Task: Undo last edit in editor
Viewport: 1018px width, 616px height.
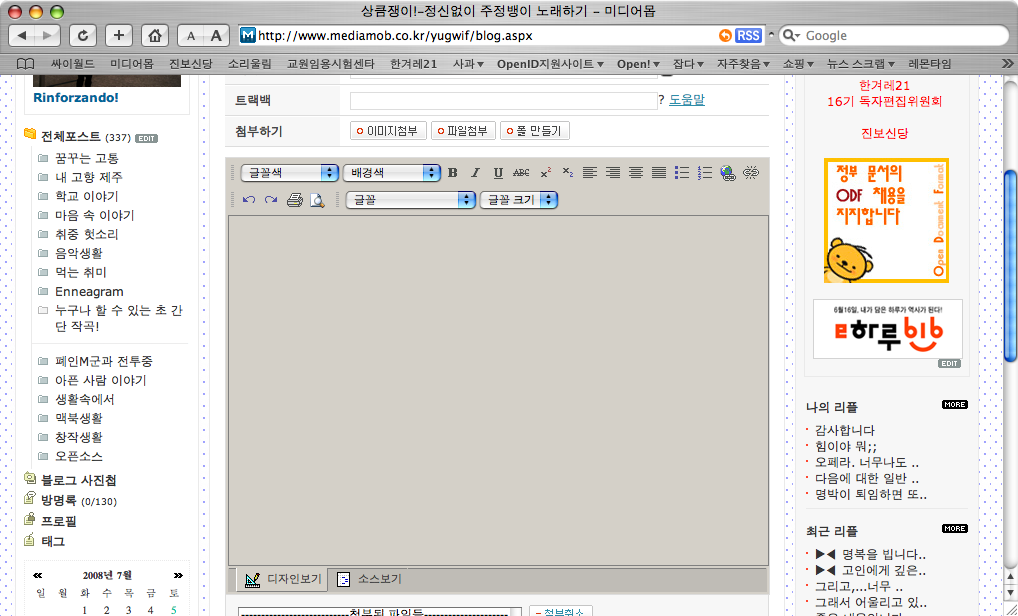Action: point(249,200)
